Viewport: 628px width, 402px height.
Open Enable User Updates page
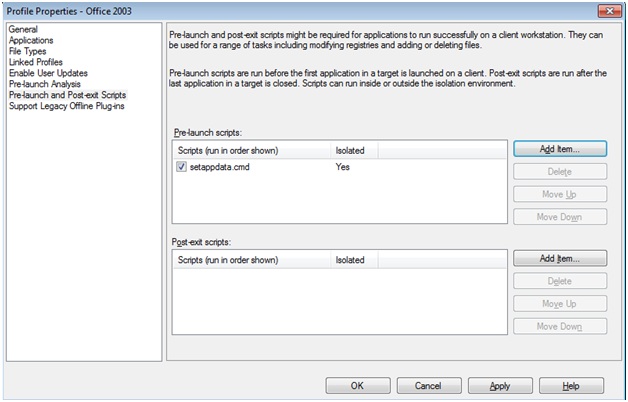point(48,74)
